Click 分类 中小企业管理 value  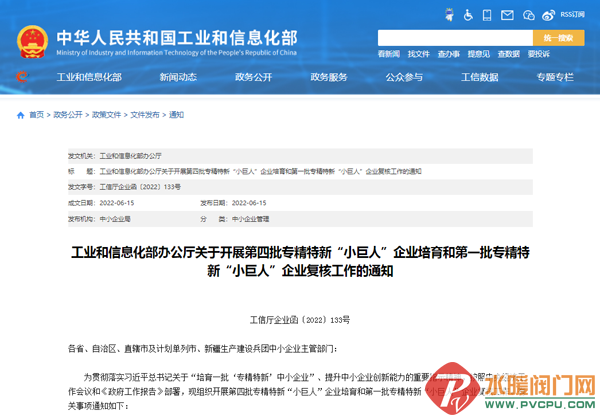(x=250, y=219)
